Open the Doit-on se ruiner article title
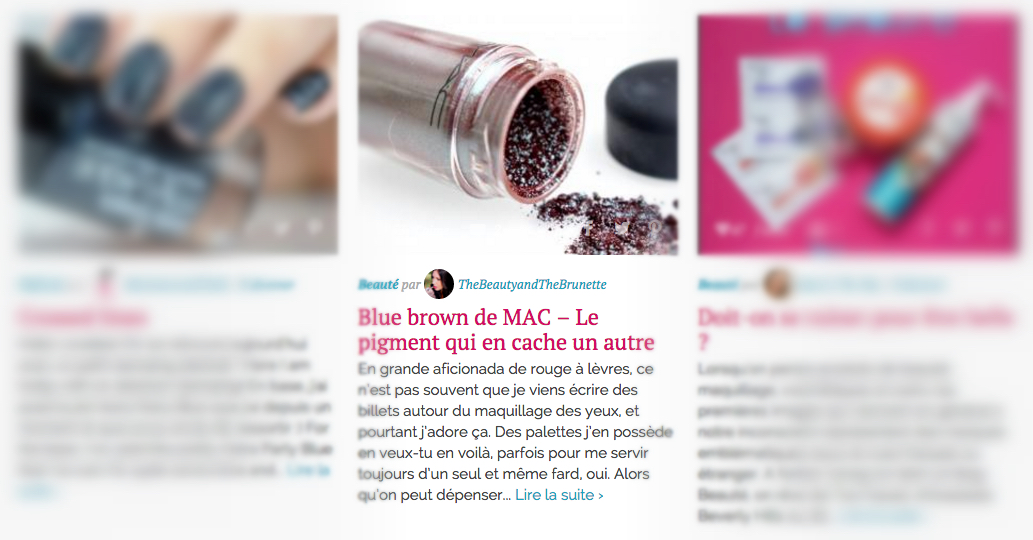The image size is (1033, 540). pos(855,330)
